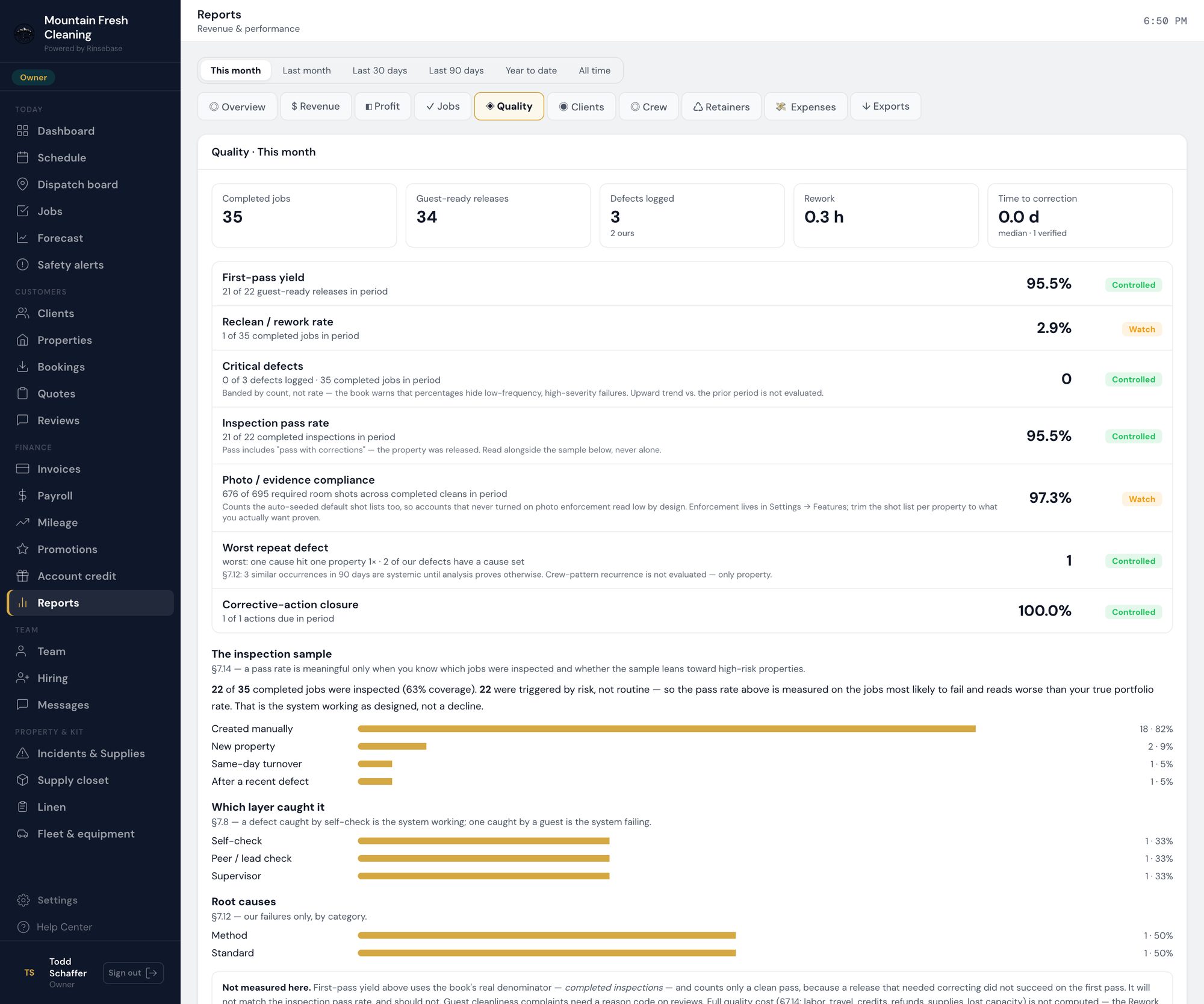Viewport: 1204px width, 1004px height.
Task: Open Incidents & Supplies page
Action: coord(90,753)
